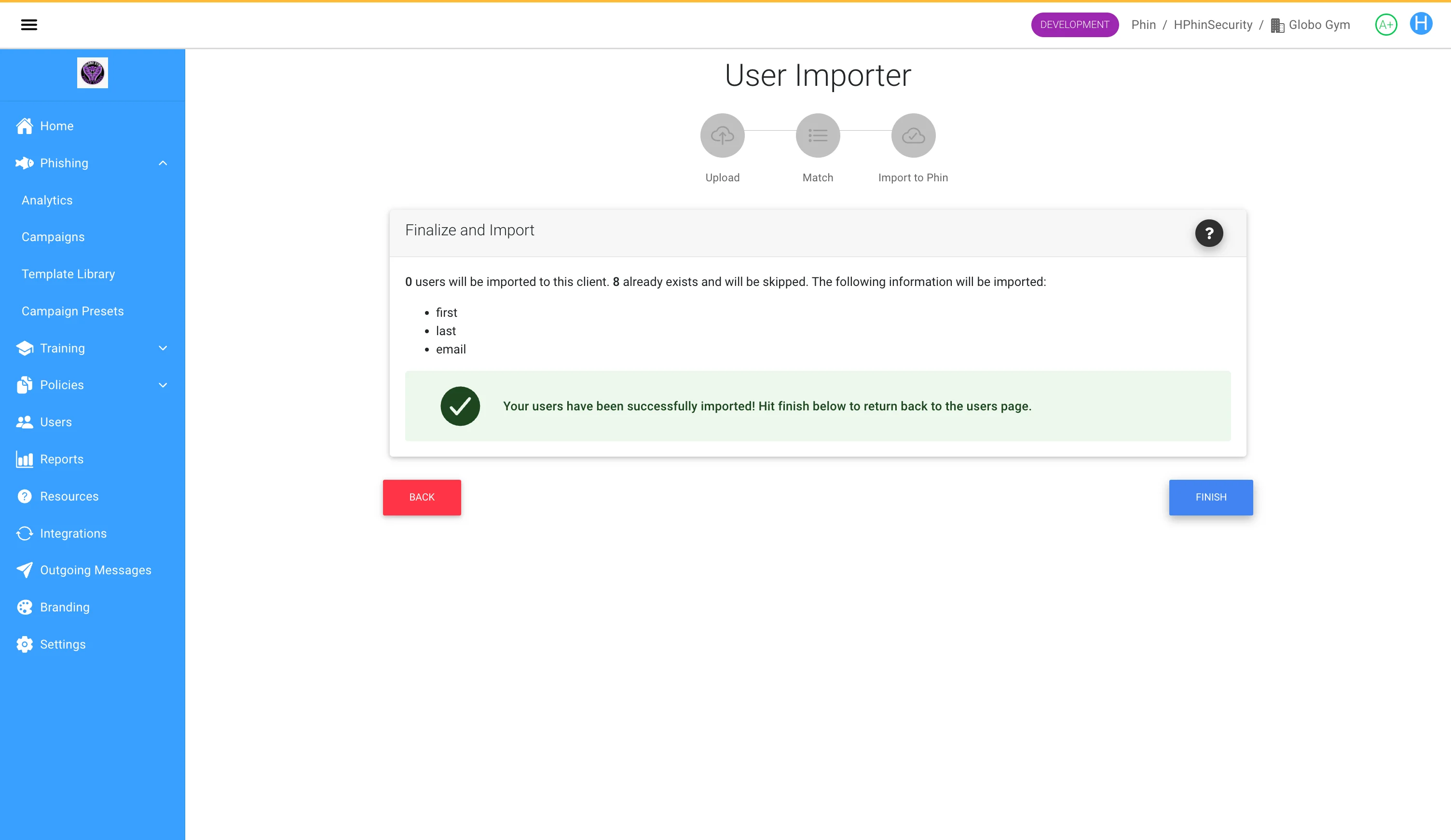Click the Training graduation cap icon
Image resolution: width=1451 pixels, height=840 pixels.
coord(25,348)
